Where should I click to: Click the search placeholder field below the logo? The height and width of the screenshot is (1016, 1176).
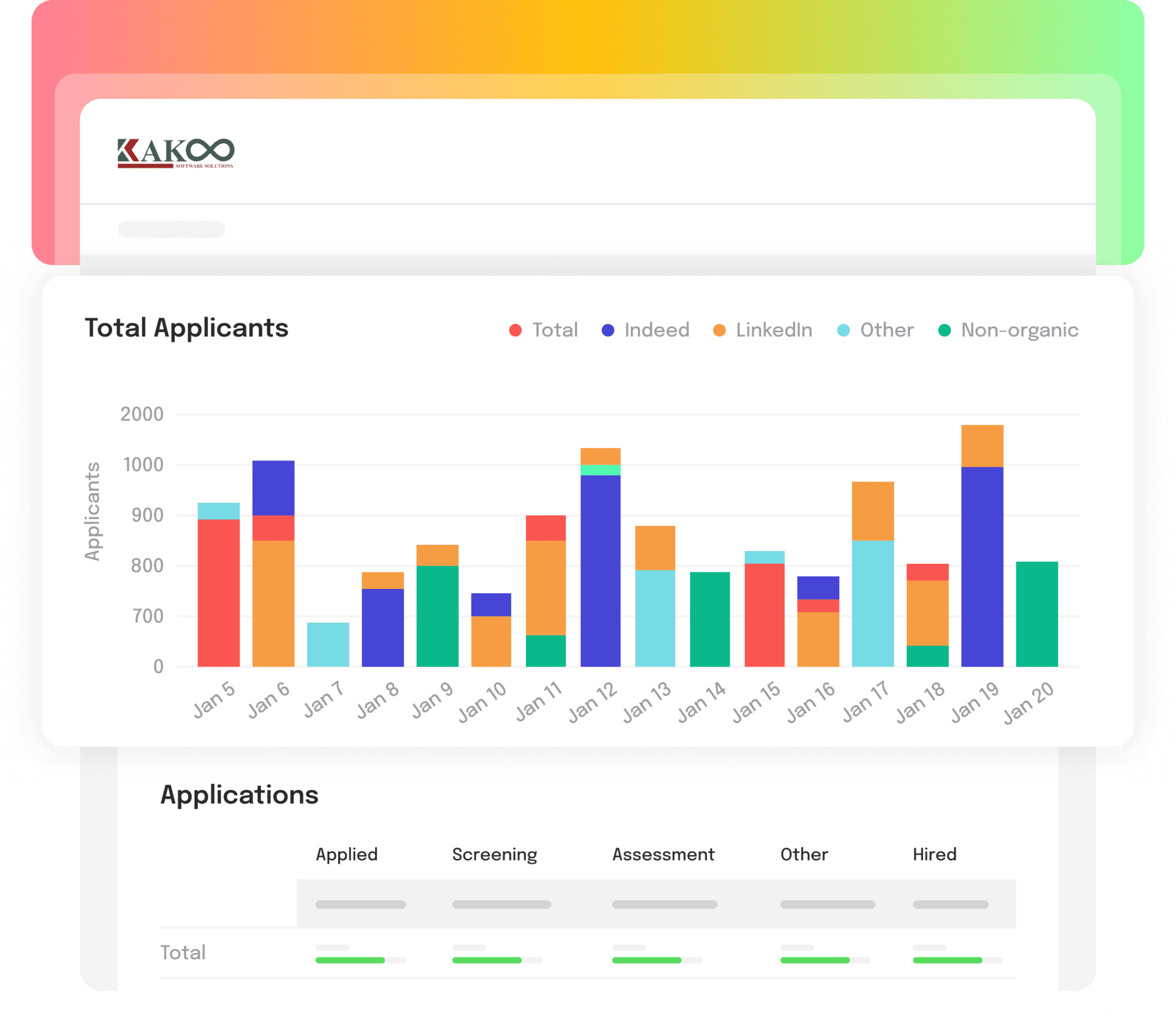pos(171,229)
